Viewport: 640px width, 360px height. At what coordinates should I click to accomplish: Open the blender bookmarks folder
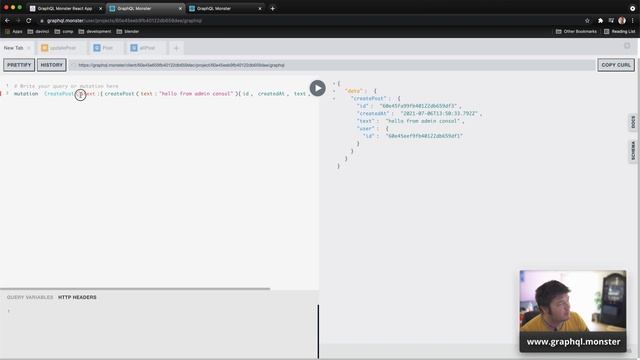pyautogui.click(x=128, y=31)
